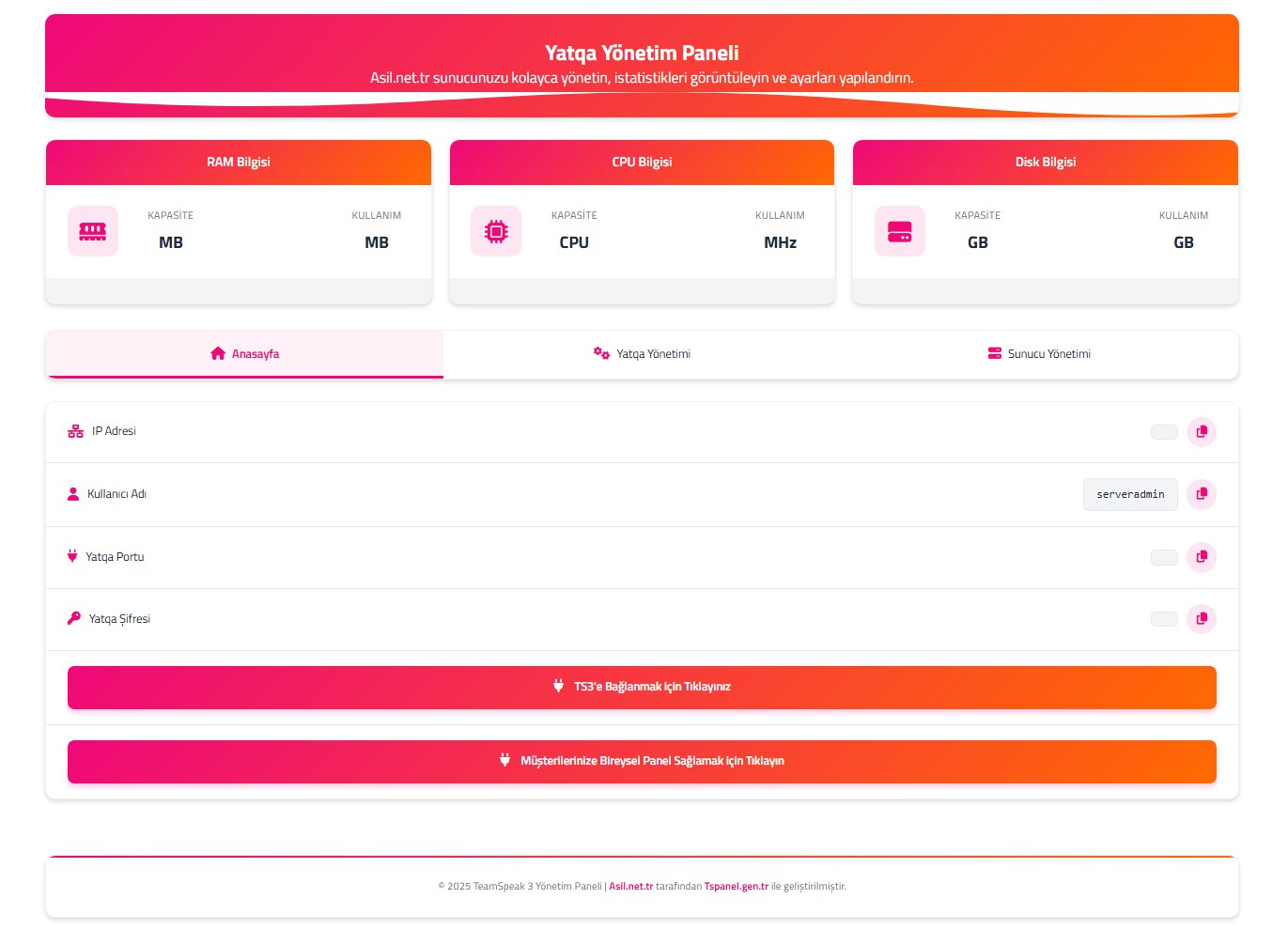The height and width of the screenshot is (930, 1288).
Task: Click the Disk drive icon
Action: tap(899, 231)
